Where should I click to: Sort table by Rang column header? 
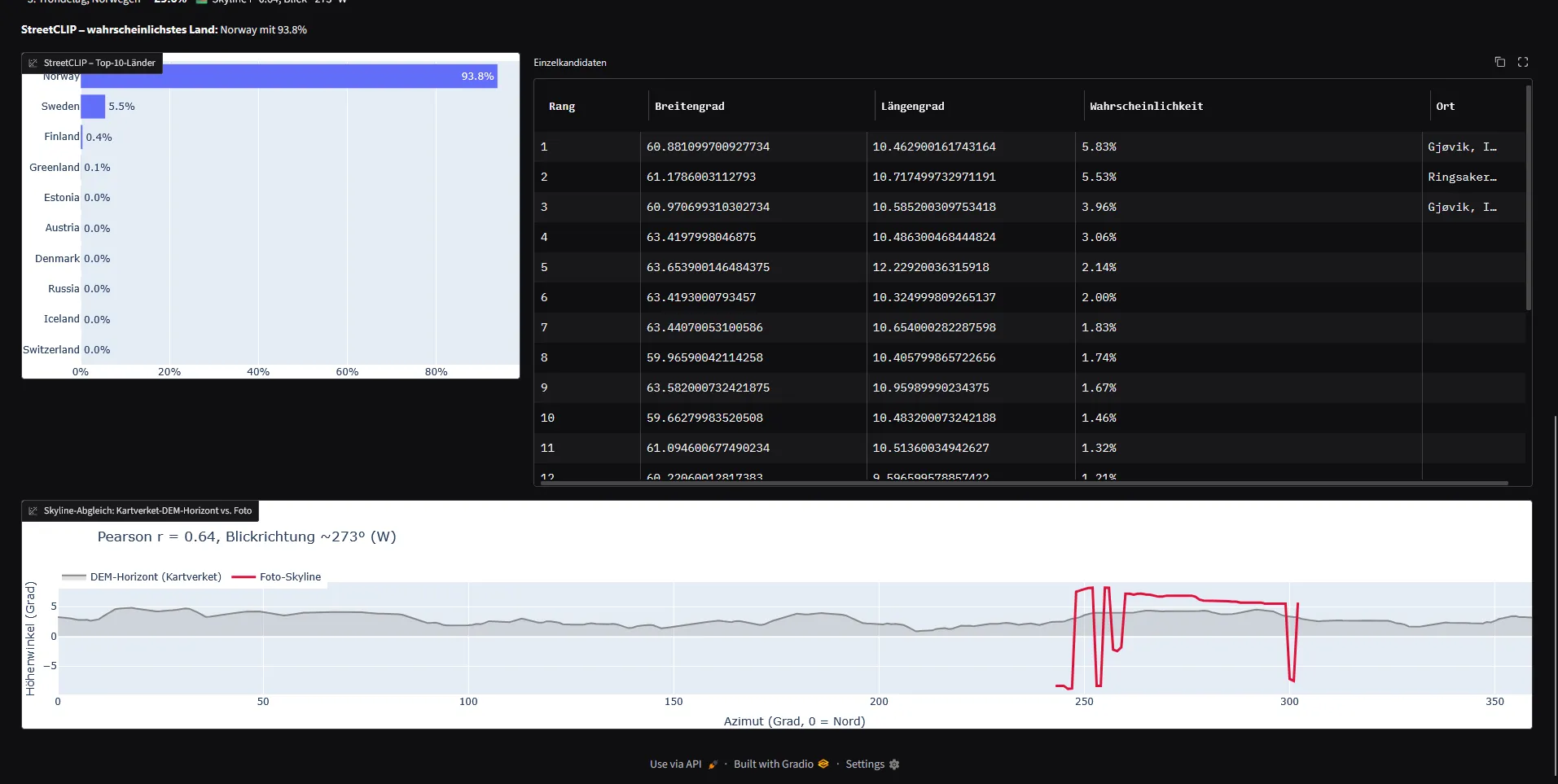point(562,106)
